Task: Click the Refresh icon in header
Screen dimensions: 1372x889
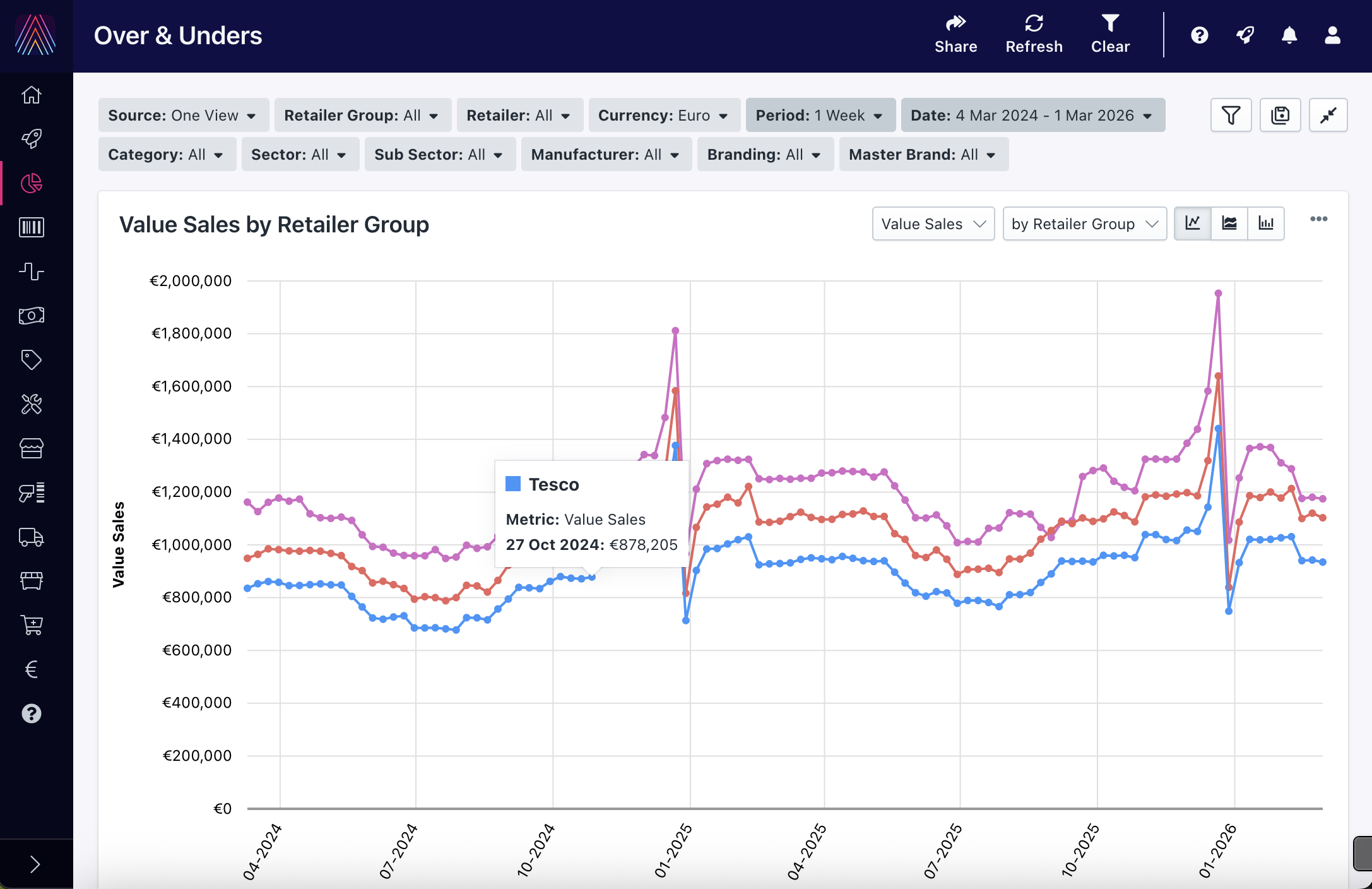Action: click(1034, 23)
